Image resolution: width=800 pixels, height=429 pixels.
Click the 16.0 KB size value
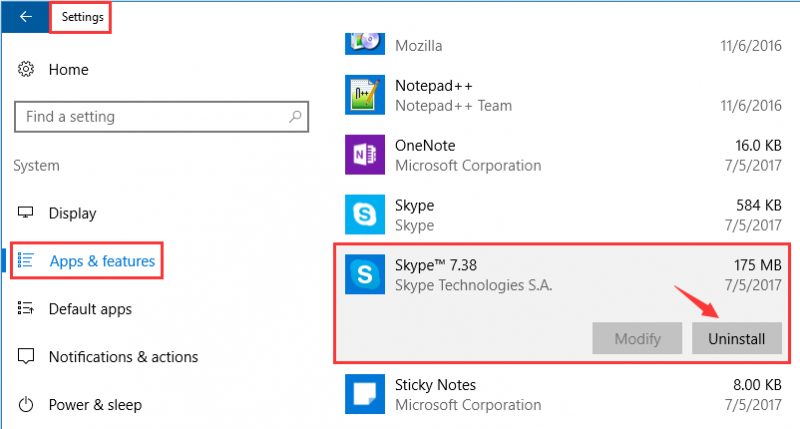(758, 145)
